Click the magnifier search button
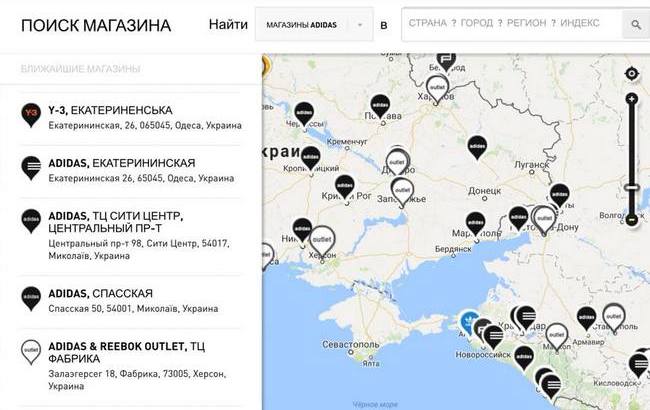 (x=635, y=24)
